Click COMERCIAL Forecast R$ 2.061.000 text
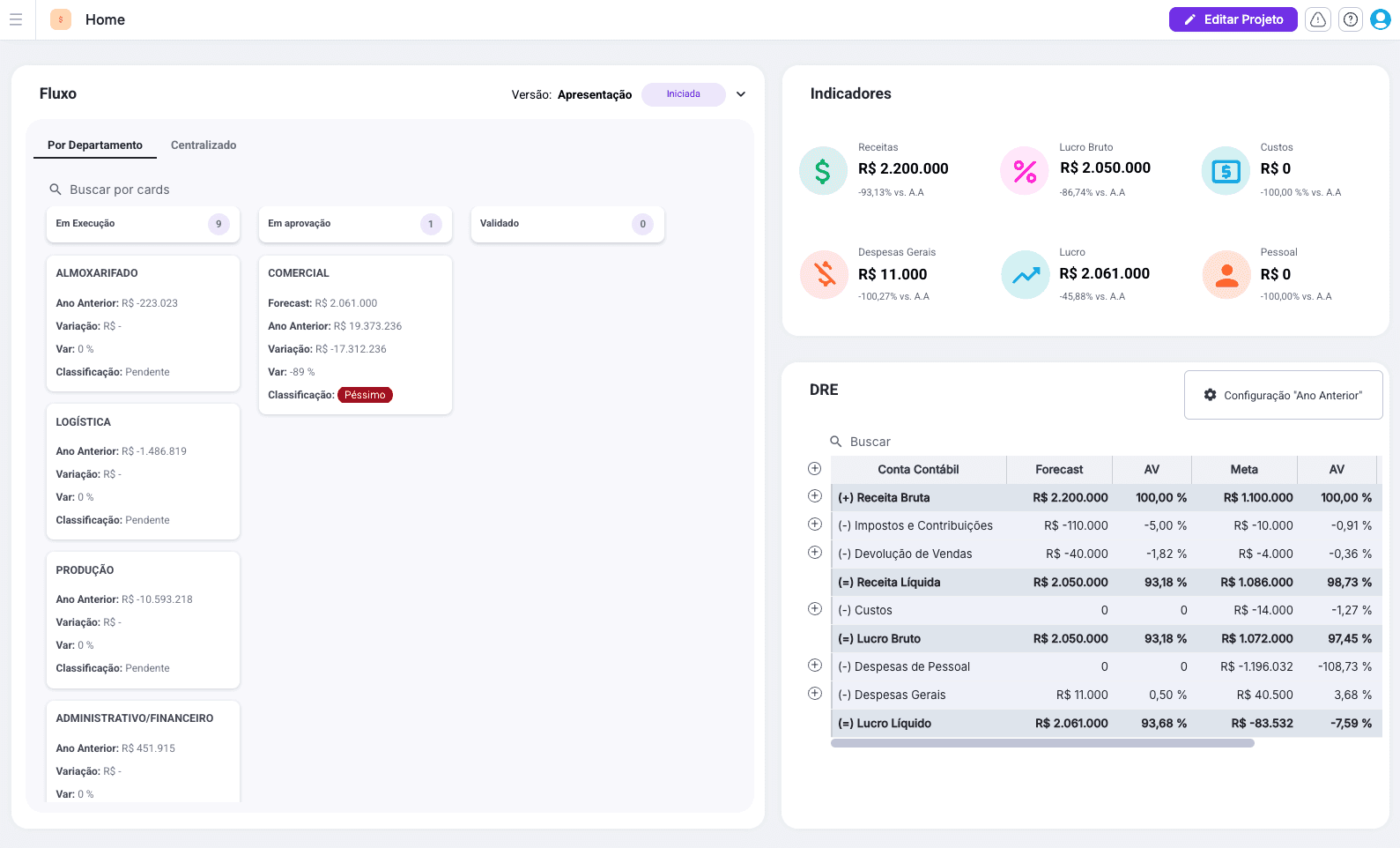 (x=322, y=303)
